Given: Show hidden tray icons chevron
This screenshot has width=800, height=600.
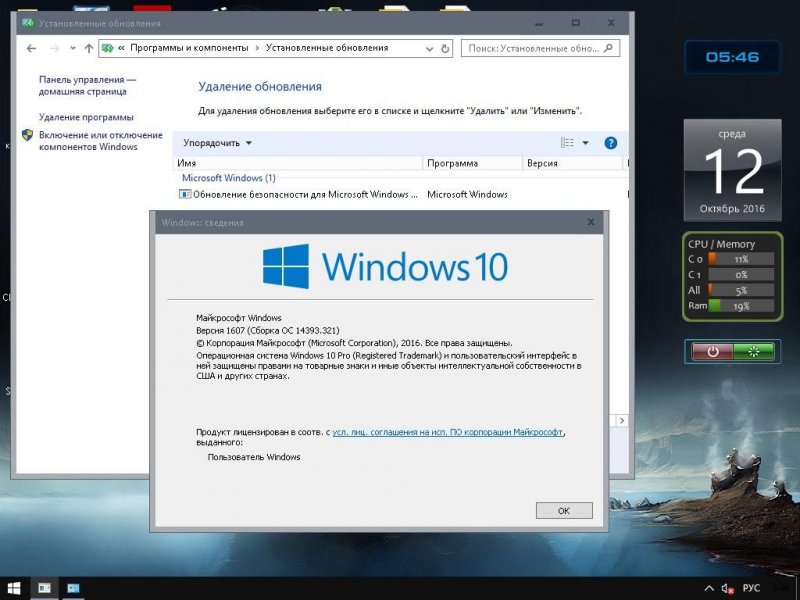Looking at the screenshot, I should click(709, 588).
